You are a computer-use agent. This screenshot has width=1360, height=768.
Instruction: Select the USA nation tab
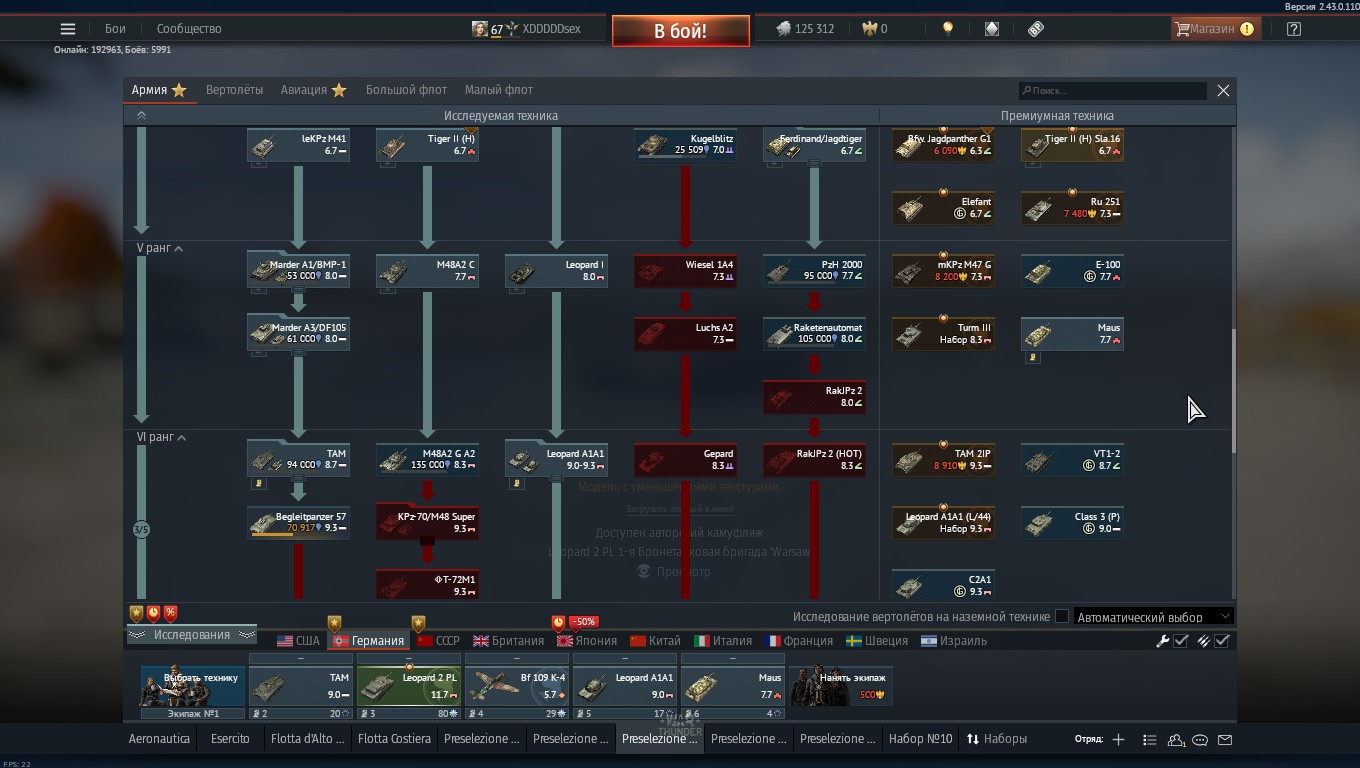[298, 641]
